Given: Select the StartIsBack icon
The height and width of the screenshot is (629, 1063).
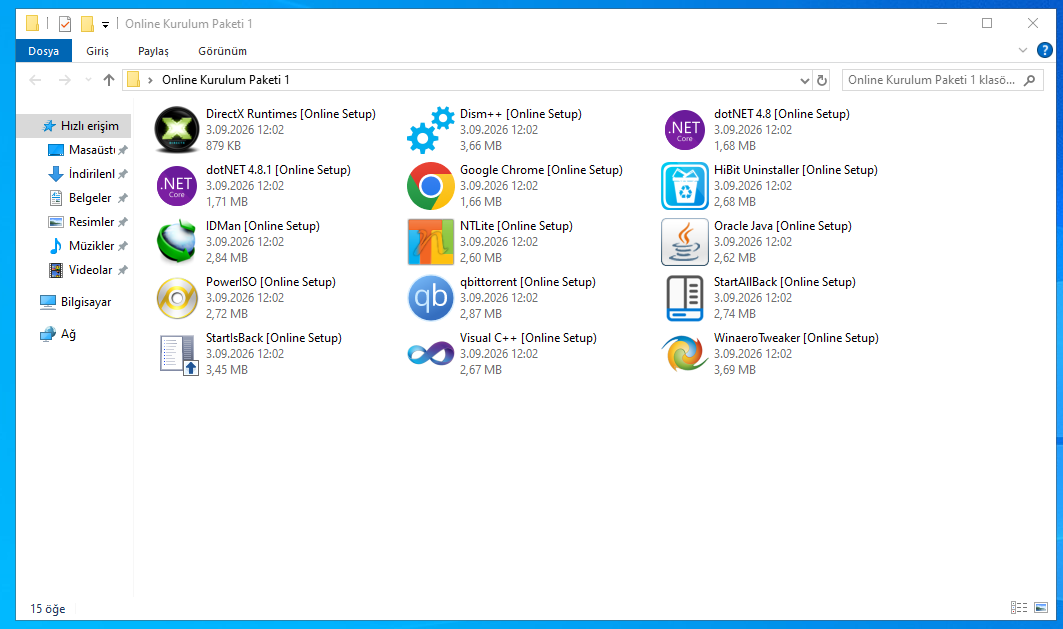Looking at the screenshot, I should click(x=179, y=354).
